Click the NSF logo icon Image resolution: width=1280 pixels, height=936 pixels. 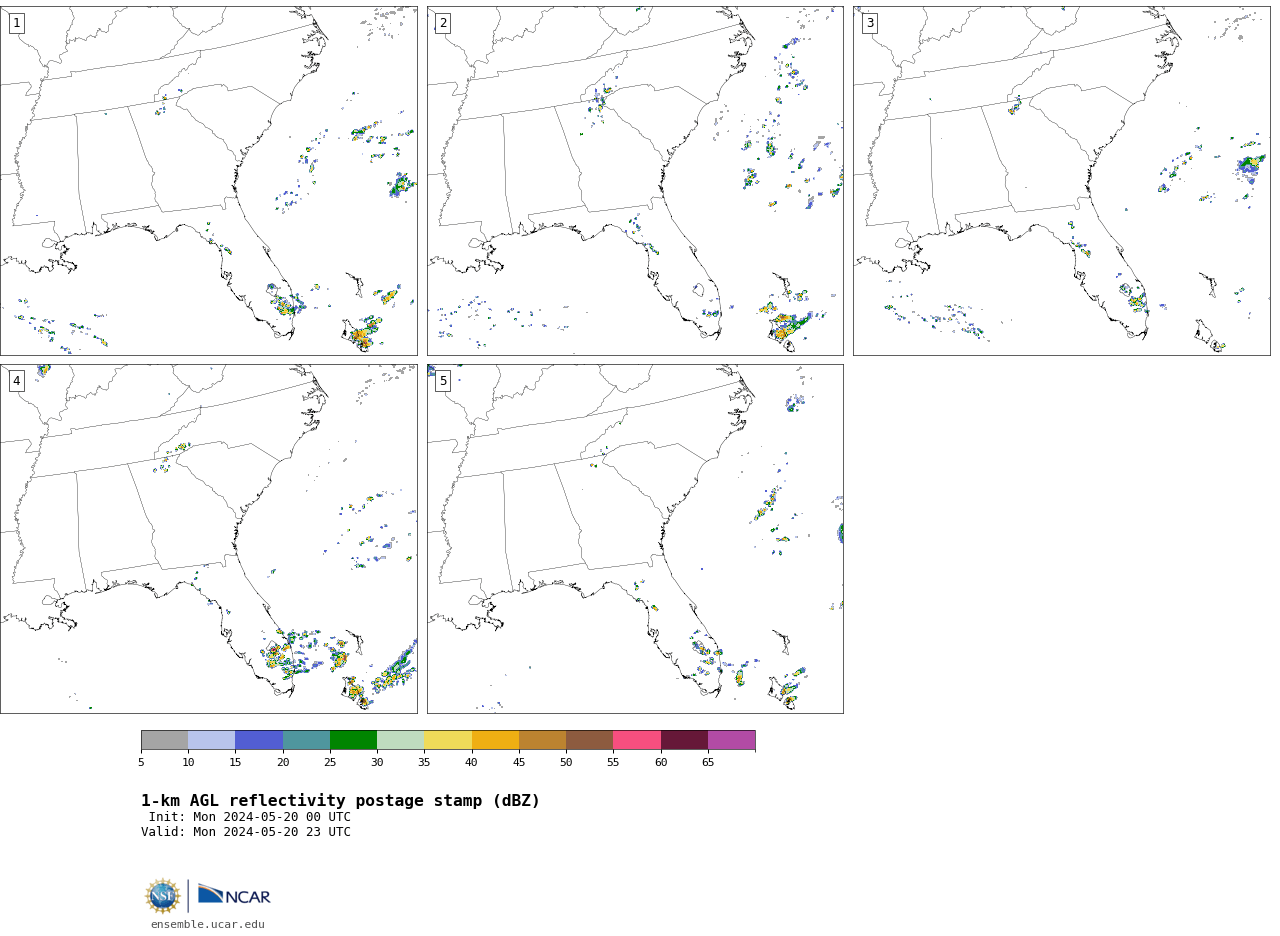(163, 896)
